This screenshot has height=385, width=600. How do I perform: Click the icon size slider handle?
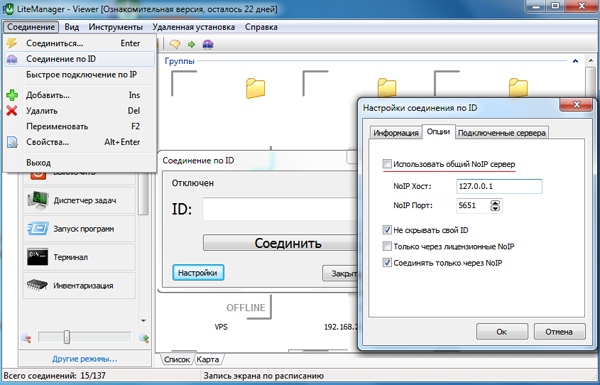click(67, 337)
